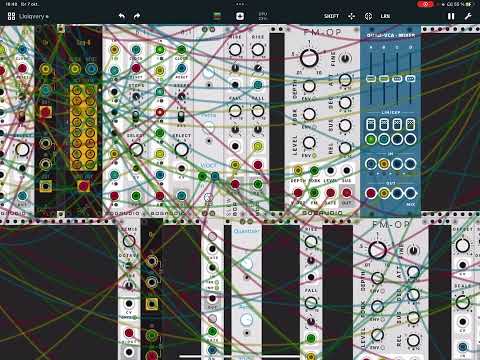The width and height of the screenshot is (480, 360).
Task: Click the top-left RISE knob
Action: 235,50
